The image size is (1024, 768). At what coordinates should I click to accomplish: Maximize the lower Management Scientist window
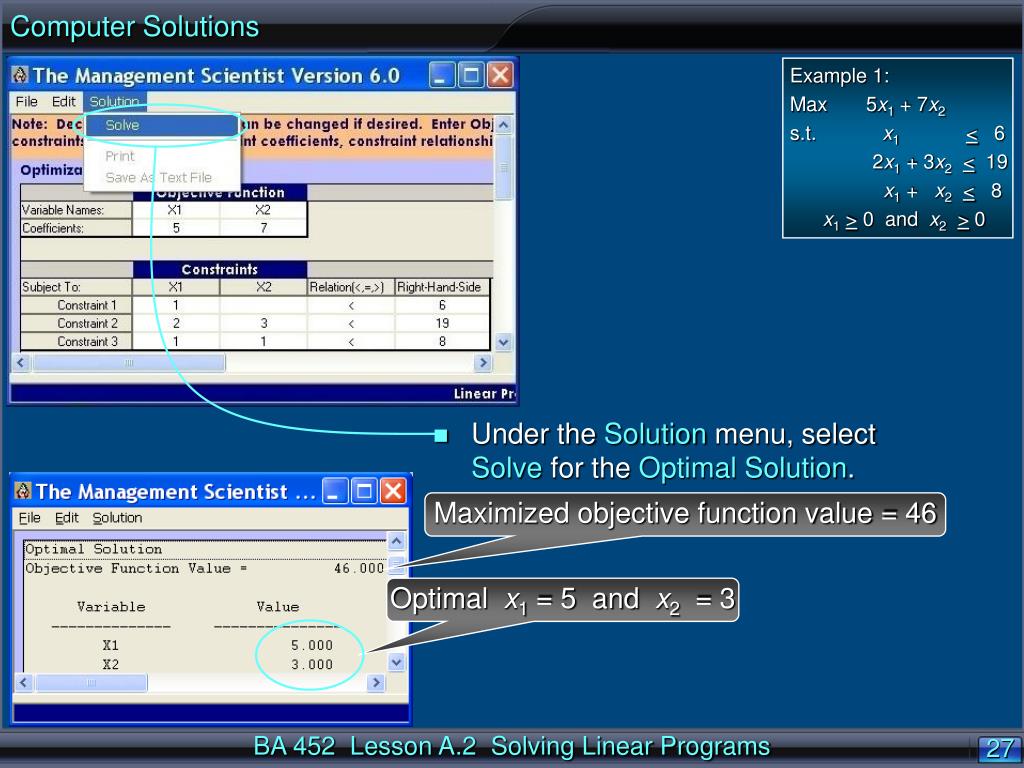[x=364, y=491]
